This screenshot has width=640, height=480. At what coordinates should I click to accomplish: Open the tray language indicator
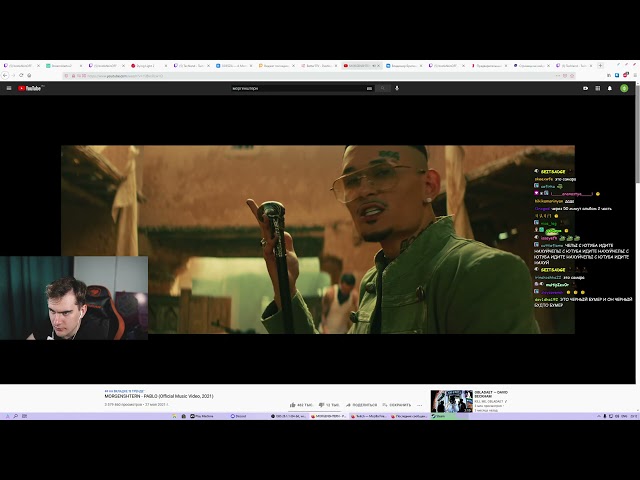point(624,416)
